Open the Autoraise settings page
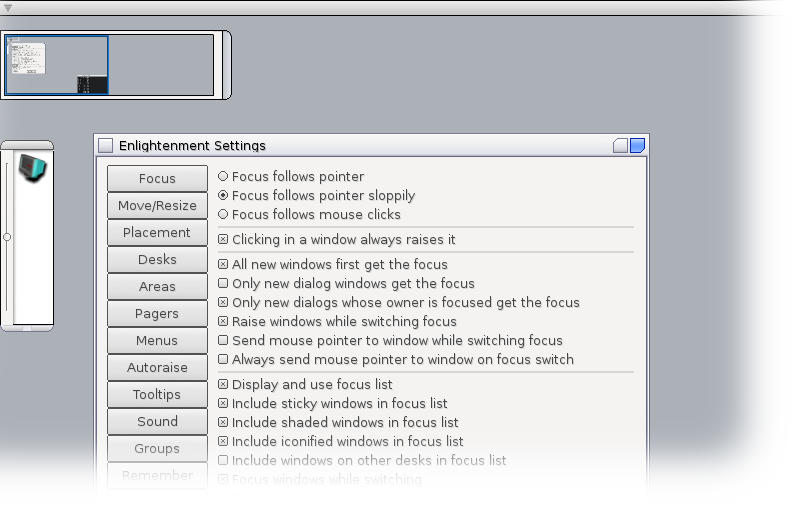Viewport: 800px width, 525px height. (157, 368)
